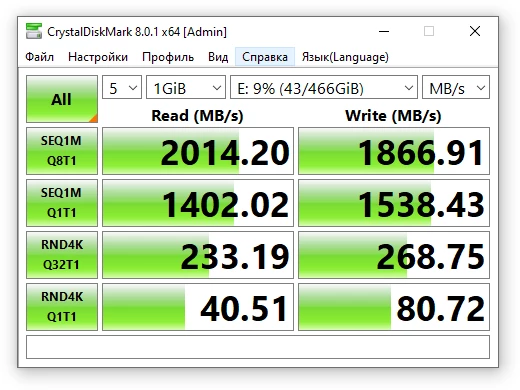Click the empty comment field at bottom
Screen dimensions: 520x390
pyautogui.click(x=258, y=347)
